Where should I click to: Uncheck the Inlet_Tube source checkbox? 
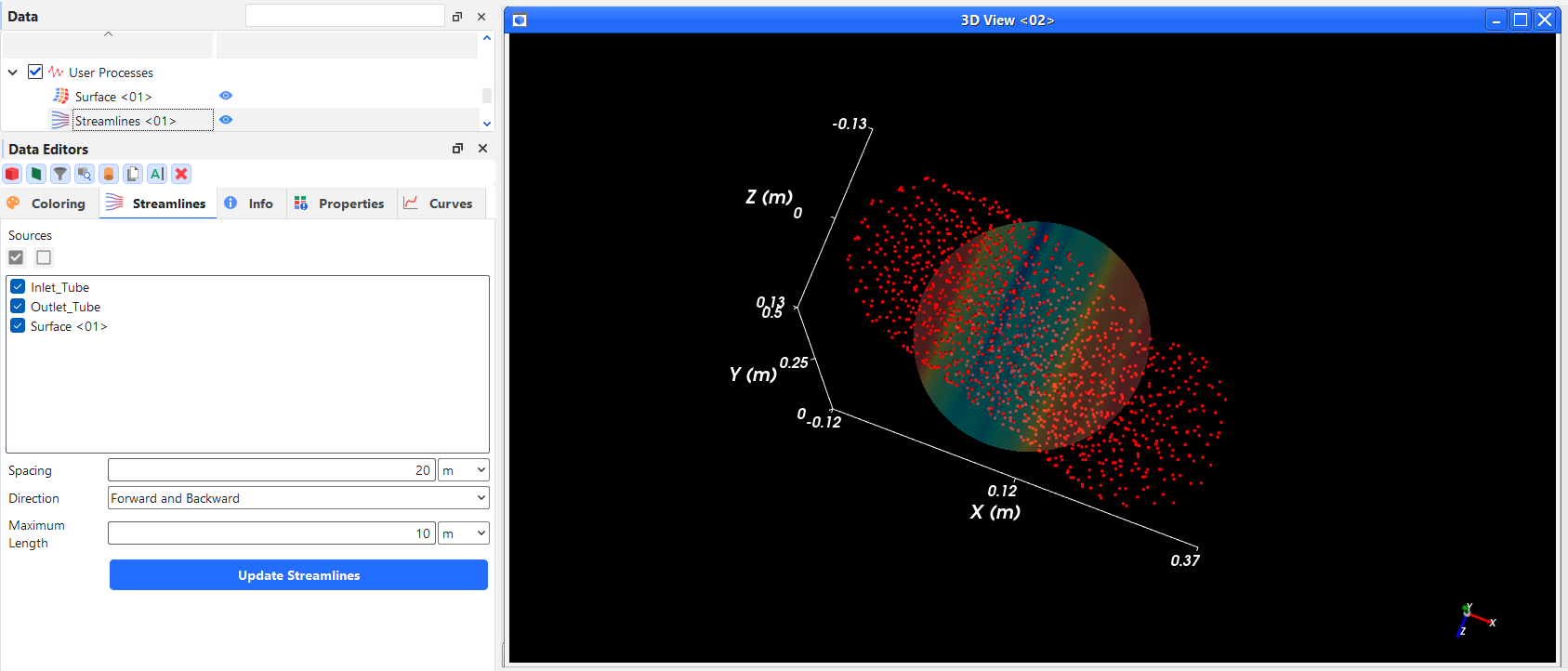point(18,287)
